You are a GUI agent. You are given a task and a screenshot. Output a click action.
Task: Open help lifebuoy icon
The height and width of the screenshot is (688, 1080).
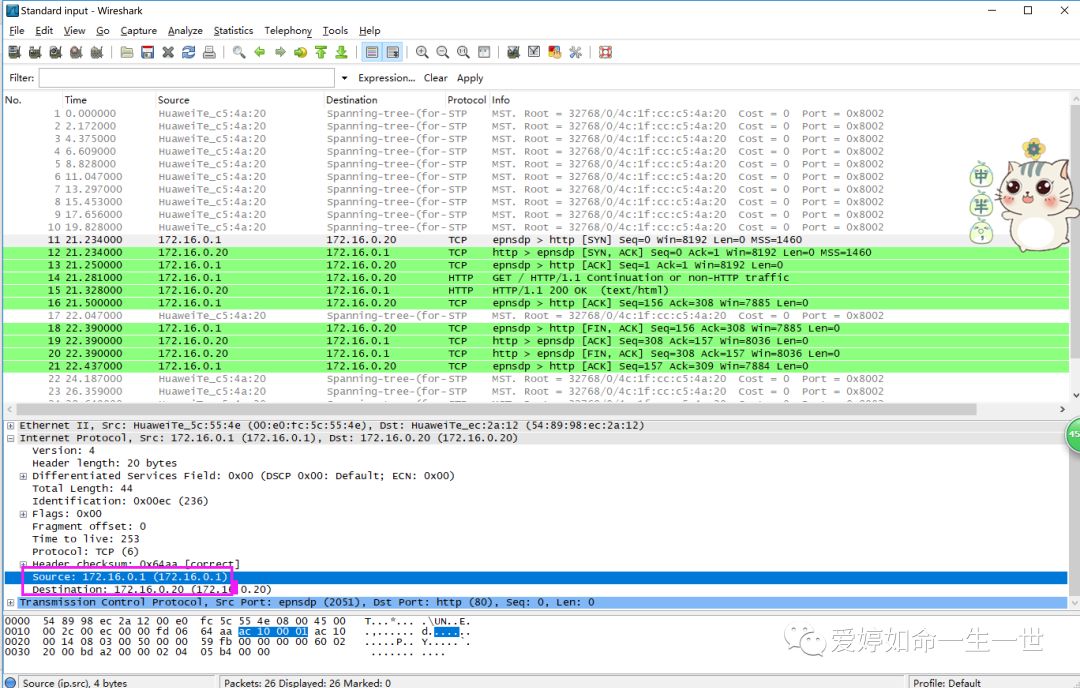click(x=605, y=52)
